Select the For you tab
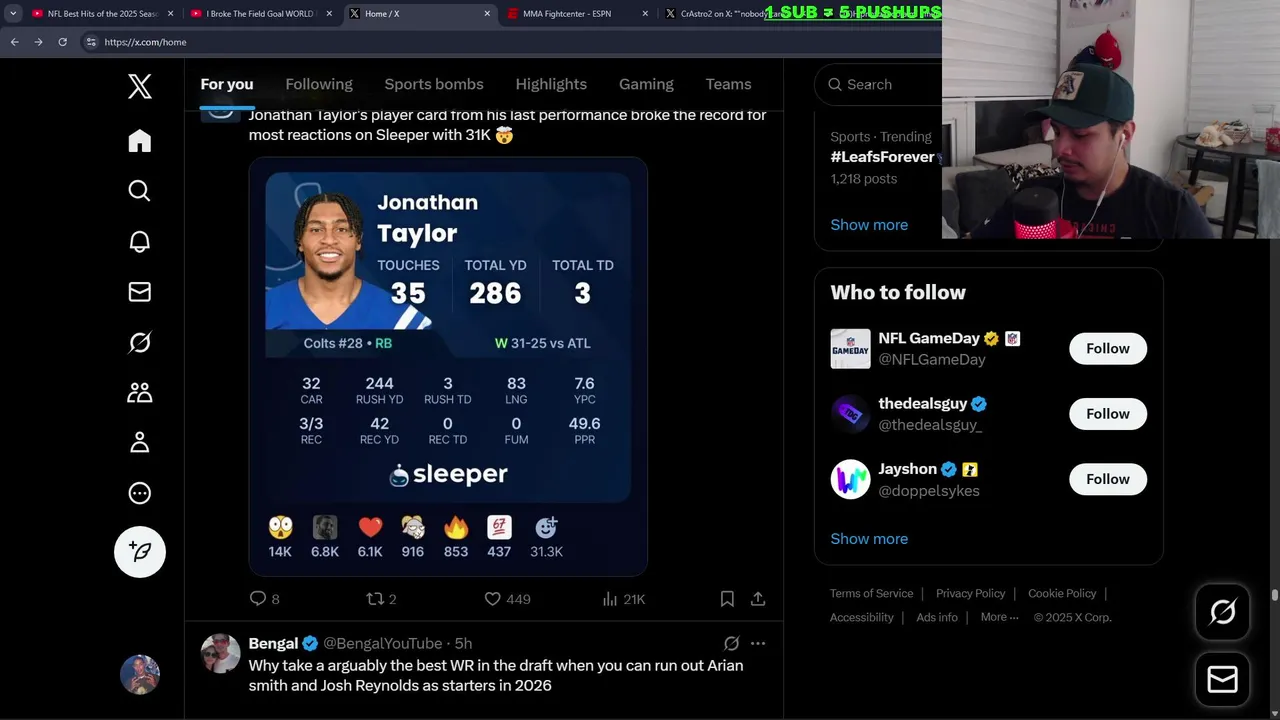 227,84
